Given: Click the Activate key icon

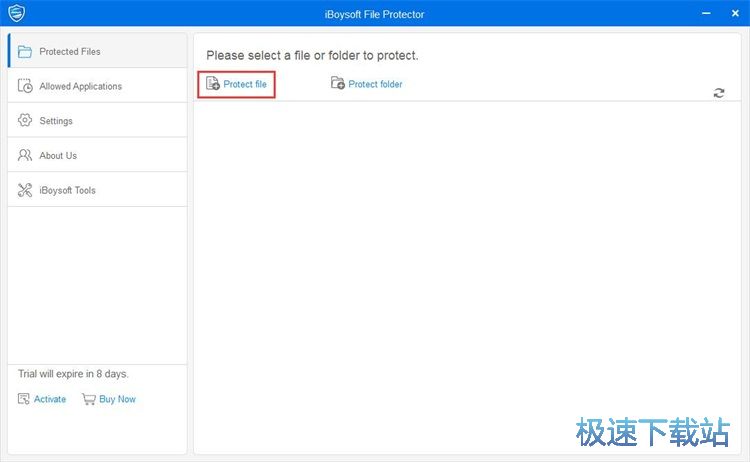Looking at the screenshot, I should tap(23, 399).
